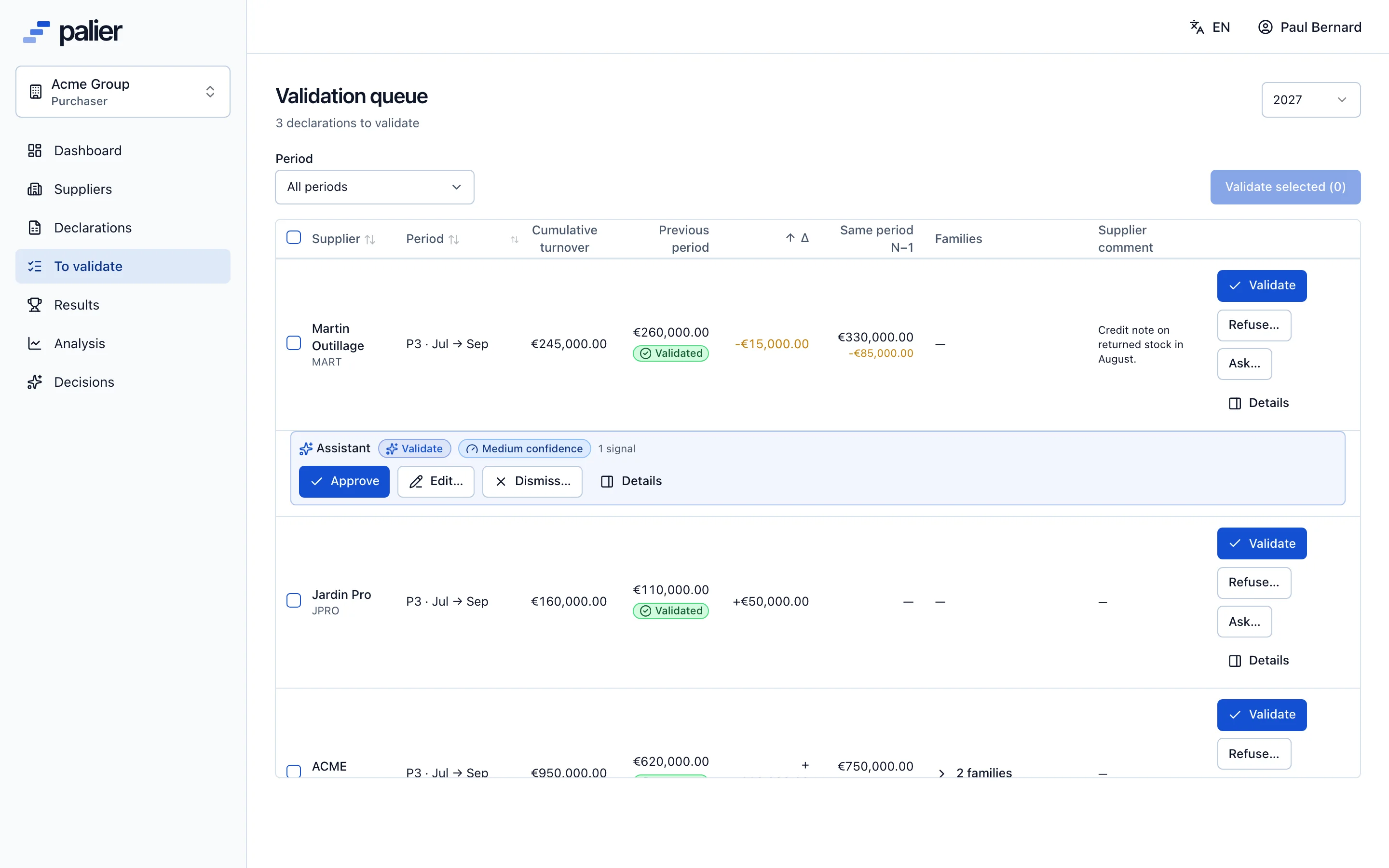Refuse the Jardin Pro declaration
The height and width of the screenshot is (868, 1389).
click(x=1254, y=582)
